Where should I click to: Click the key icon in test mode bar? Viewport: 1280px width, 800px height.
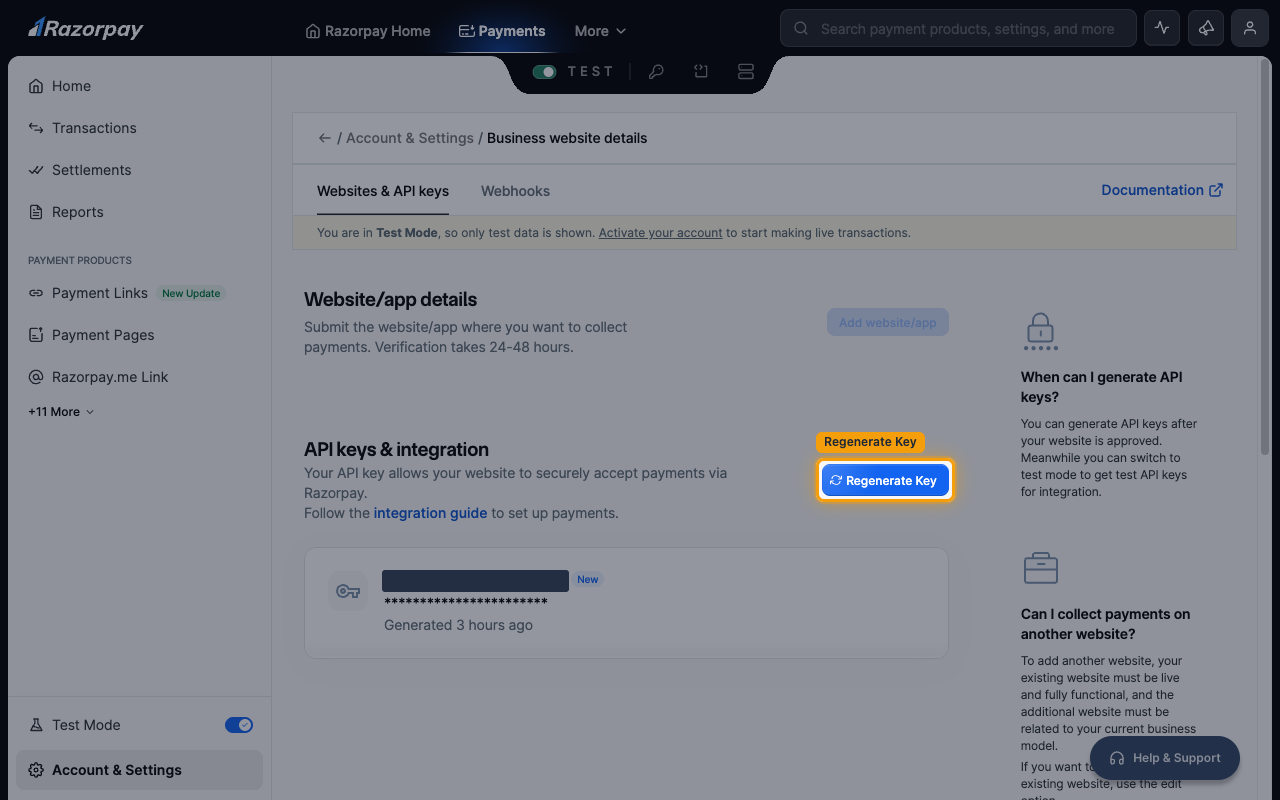point(656,72)
